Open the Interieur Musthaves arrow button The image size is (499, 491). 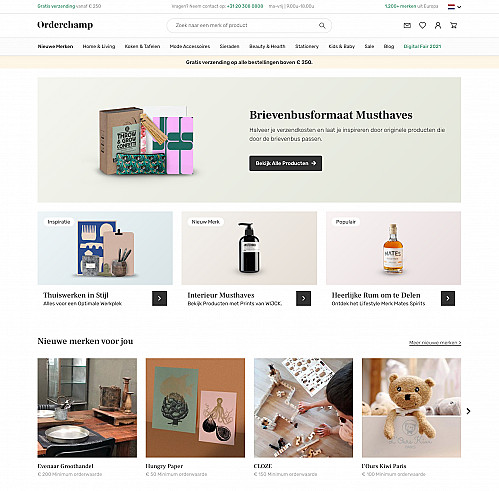303,298
